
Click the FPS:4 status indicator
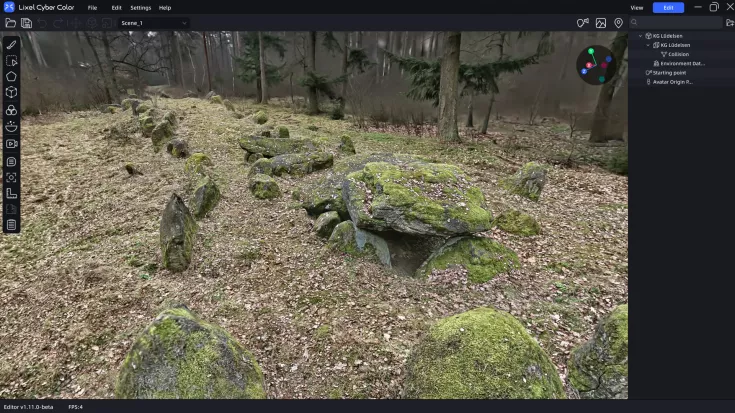(75, 407)
